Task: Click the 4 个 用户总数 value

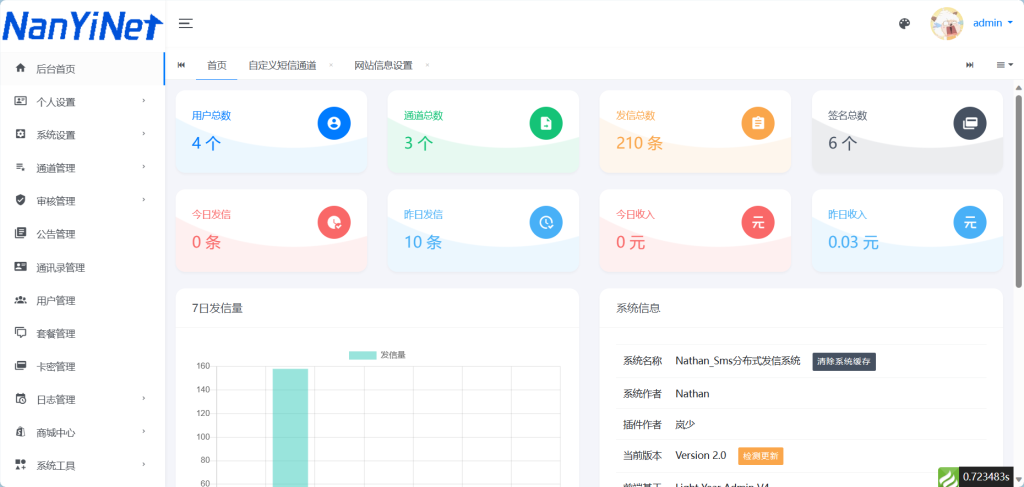Action: [206, 143]
